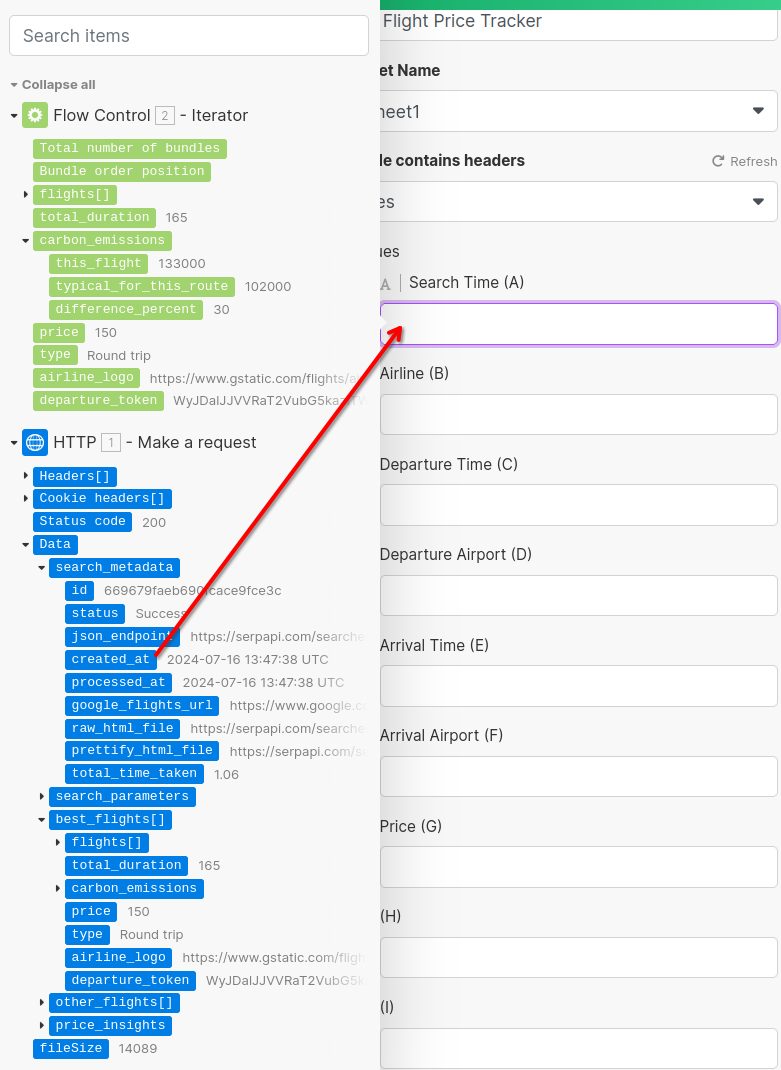Click the Search items input box
781x1070 pixels.
(188, 35)
